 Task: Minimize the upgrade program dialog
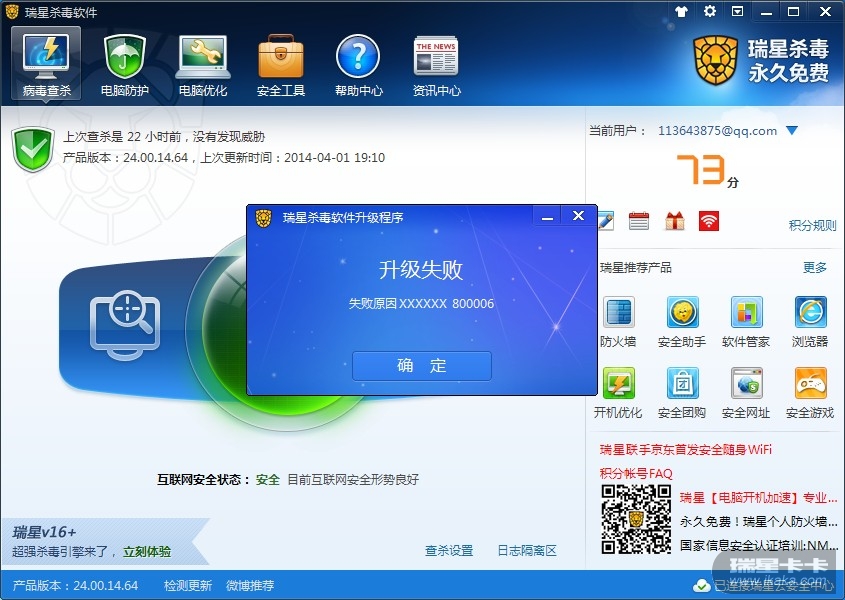click(x=547, y=216)
